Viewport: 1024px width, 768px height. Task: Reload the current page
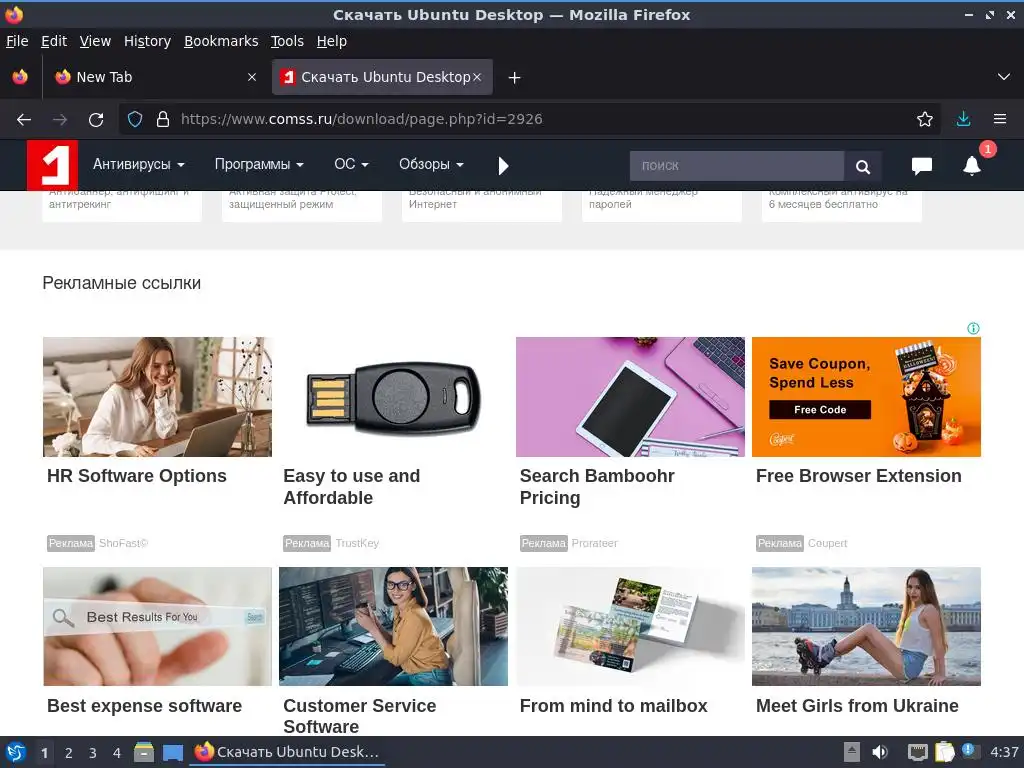96,120
